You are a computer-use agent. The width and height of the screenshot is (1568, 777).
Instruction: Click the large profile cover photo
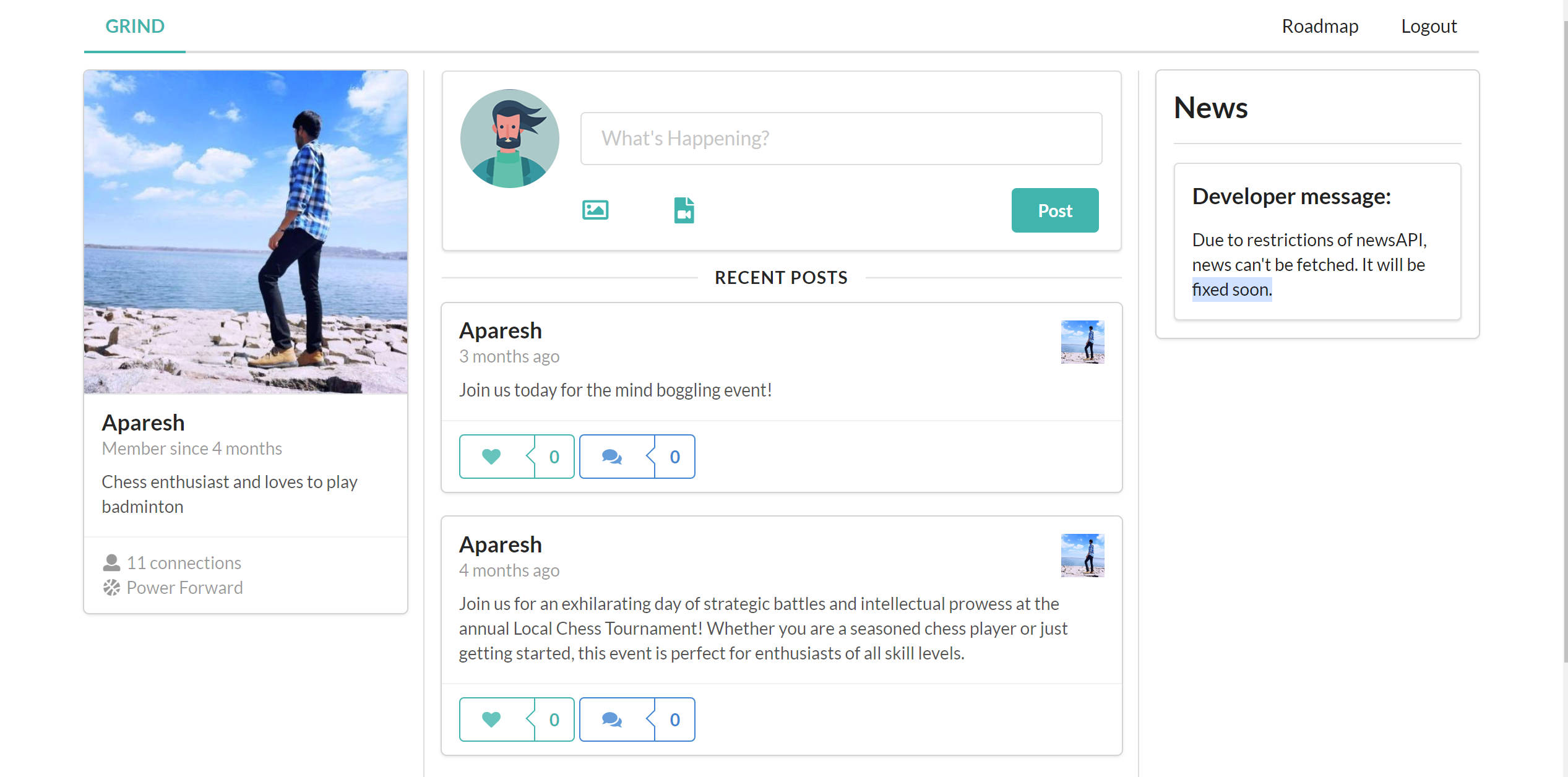click(x=246, y=232)
